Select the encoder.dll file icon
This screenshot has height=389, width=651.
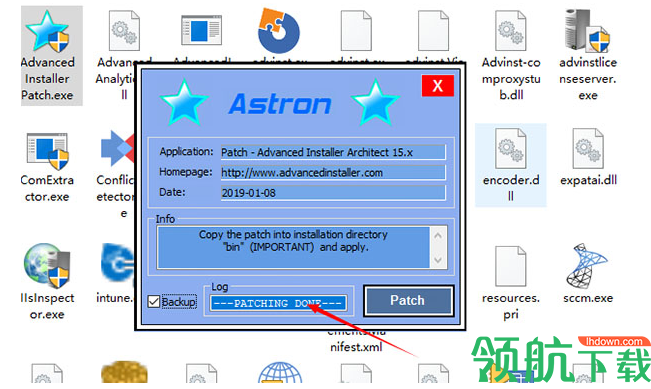[x=511, y=149]
